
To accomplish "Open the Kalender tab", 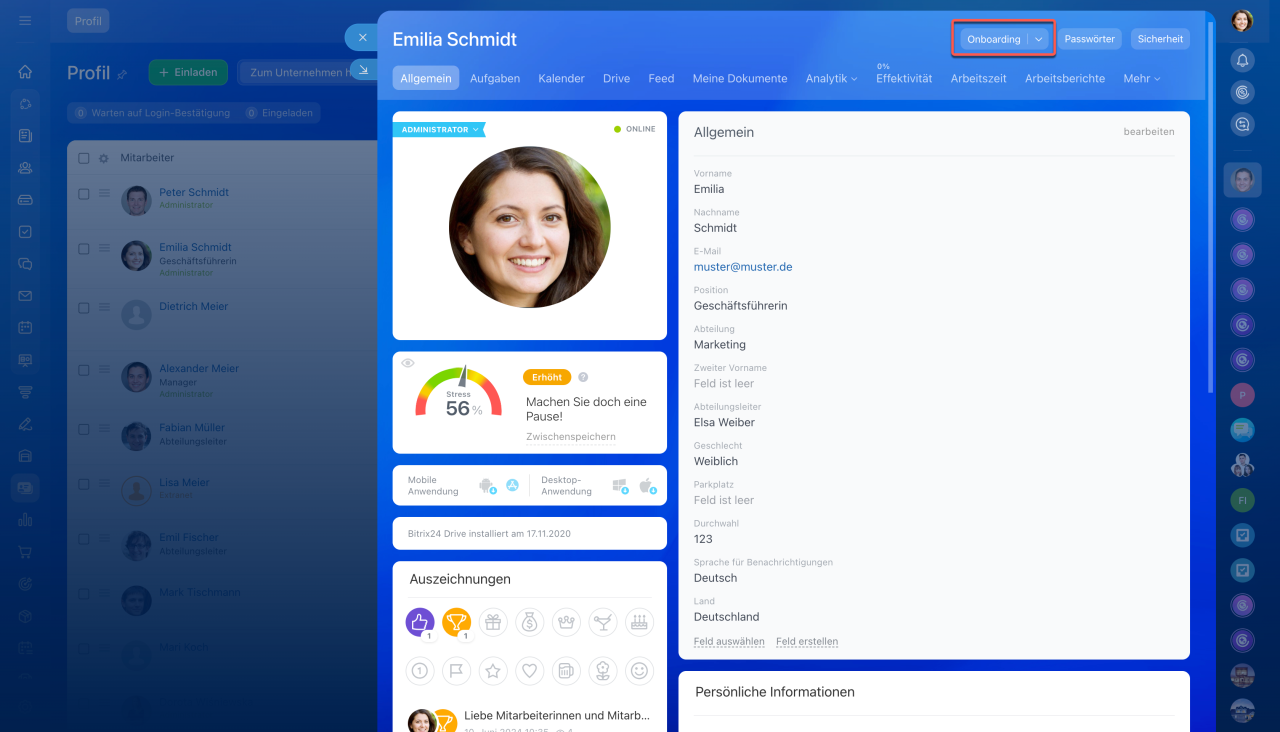I will [561, 78].
